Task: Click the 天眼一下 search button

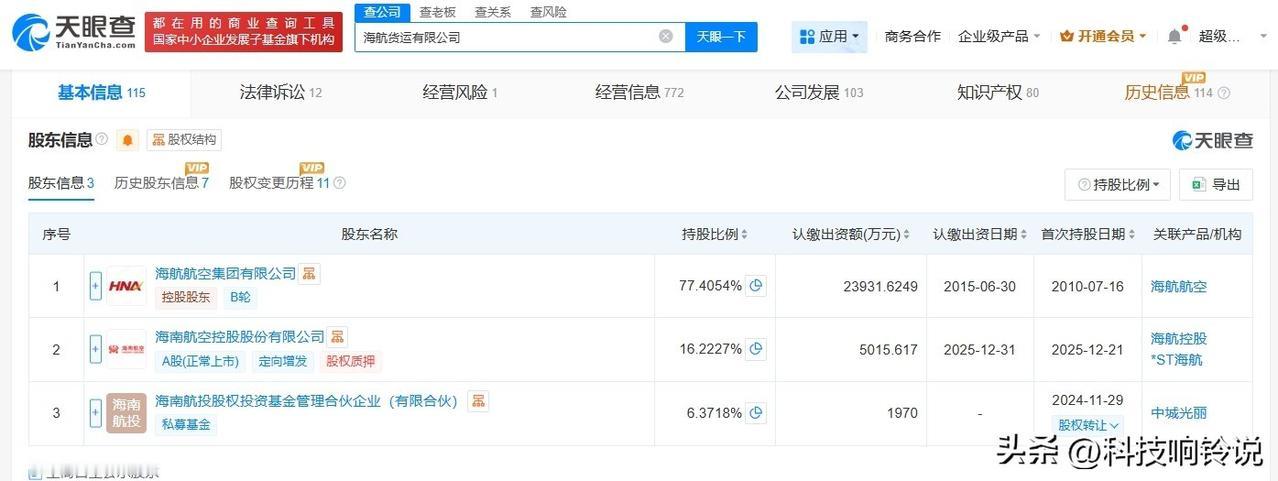Action: tap(721, 37)
